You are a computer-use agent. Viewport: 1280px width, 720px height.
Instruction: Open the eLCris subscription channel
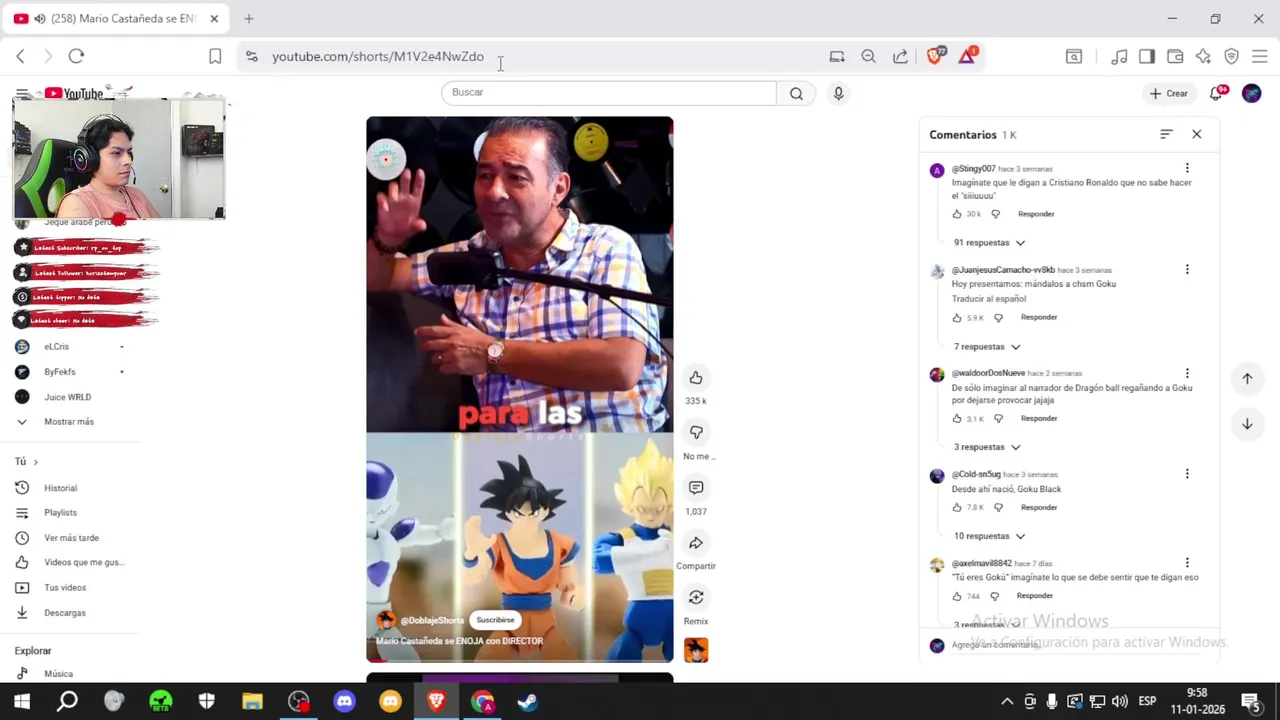tap(56, 347)
